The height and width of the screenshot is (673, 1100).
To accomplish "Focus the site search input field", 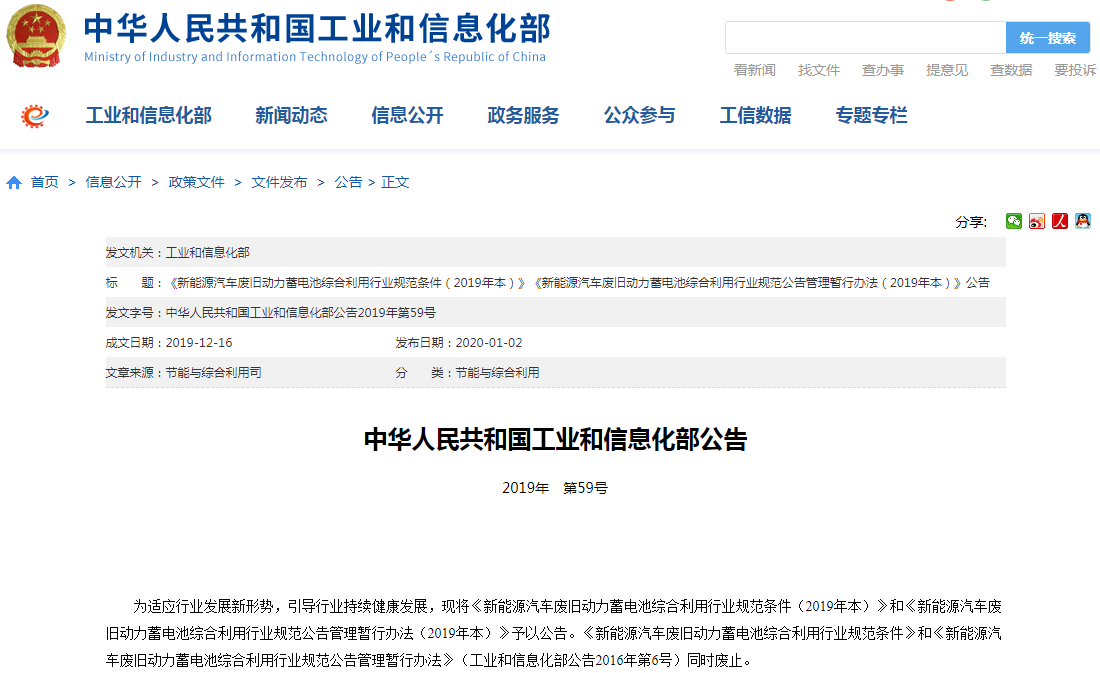I will click(x=866, y=38).
